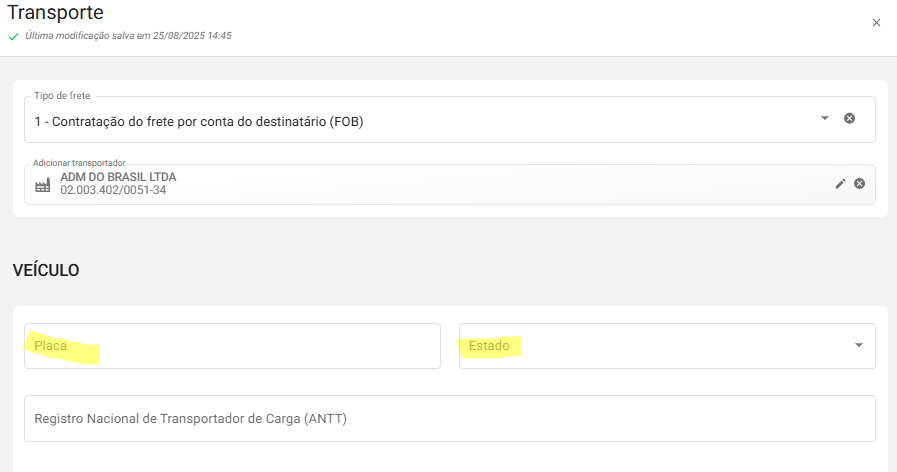Focus the ANTT registration input field
The width and height of the screenshot is (897, 472).
(449, 418)
